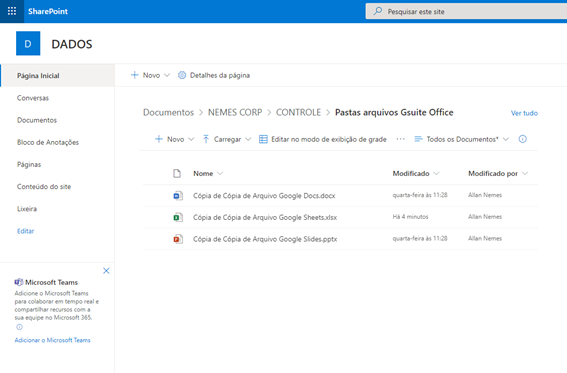Image resolution: width=567 pixels, height=373 pixels.
Task: Open Documentos in the left navigation
Action: pos(37,120)
